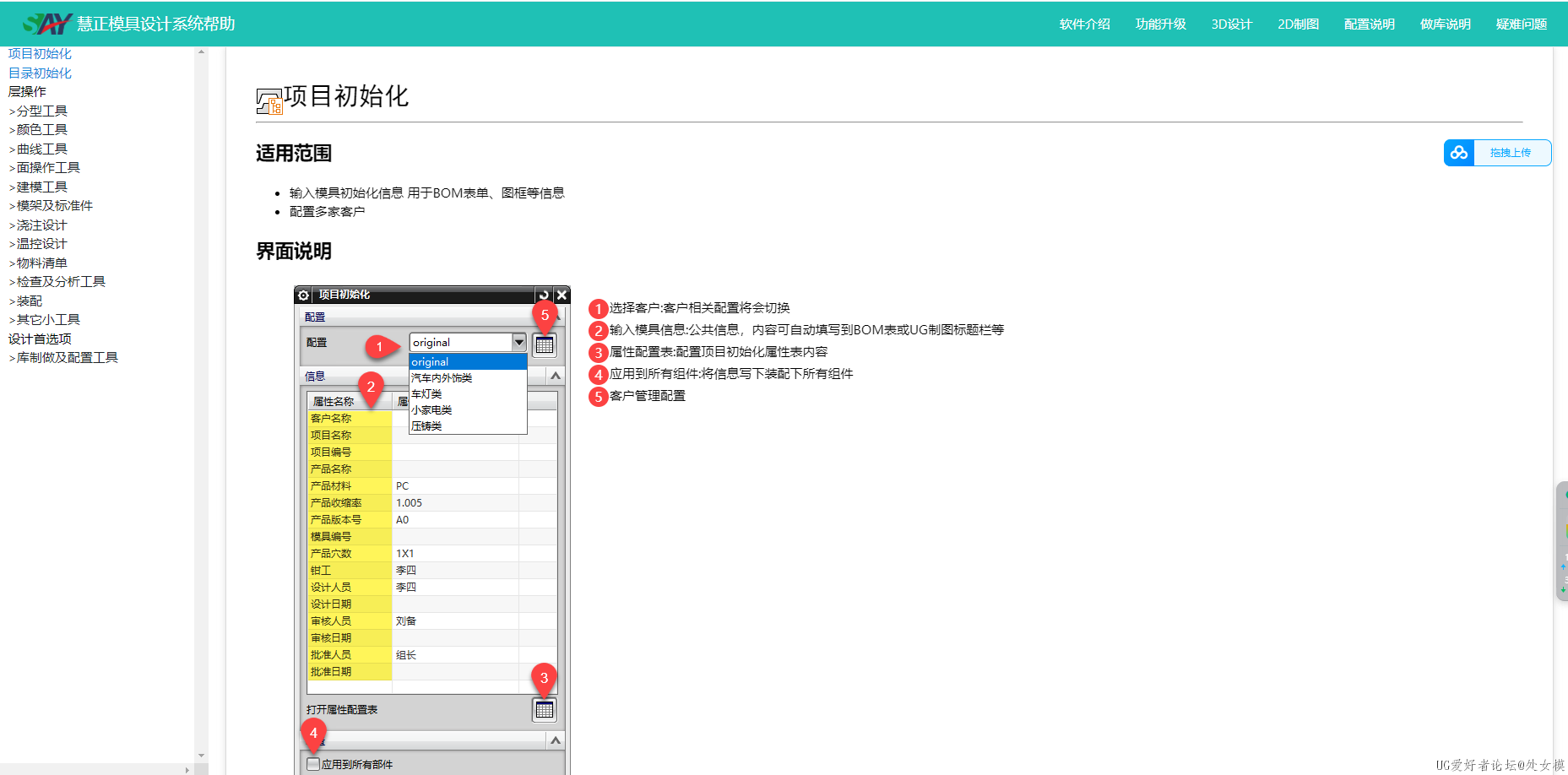Expand 面操作工具 in sidebar
The image size is (1568, 775).
click(x=44, y=167)
